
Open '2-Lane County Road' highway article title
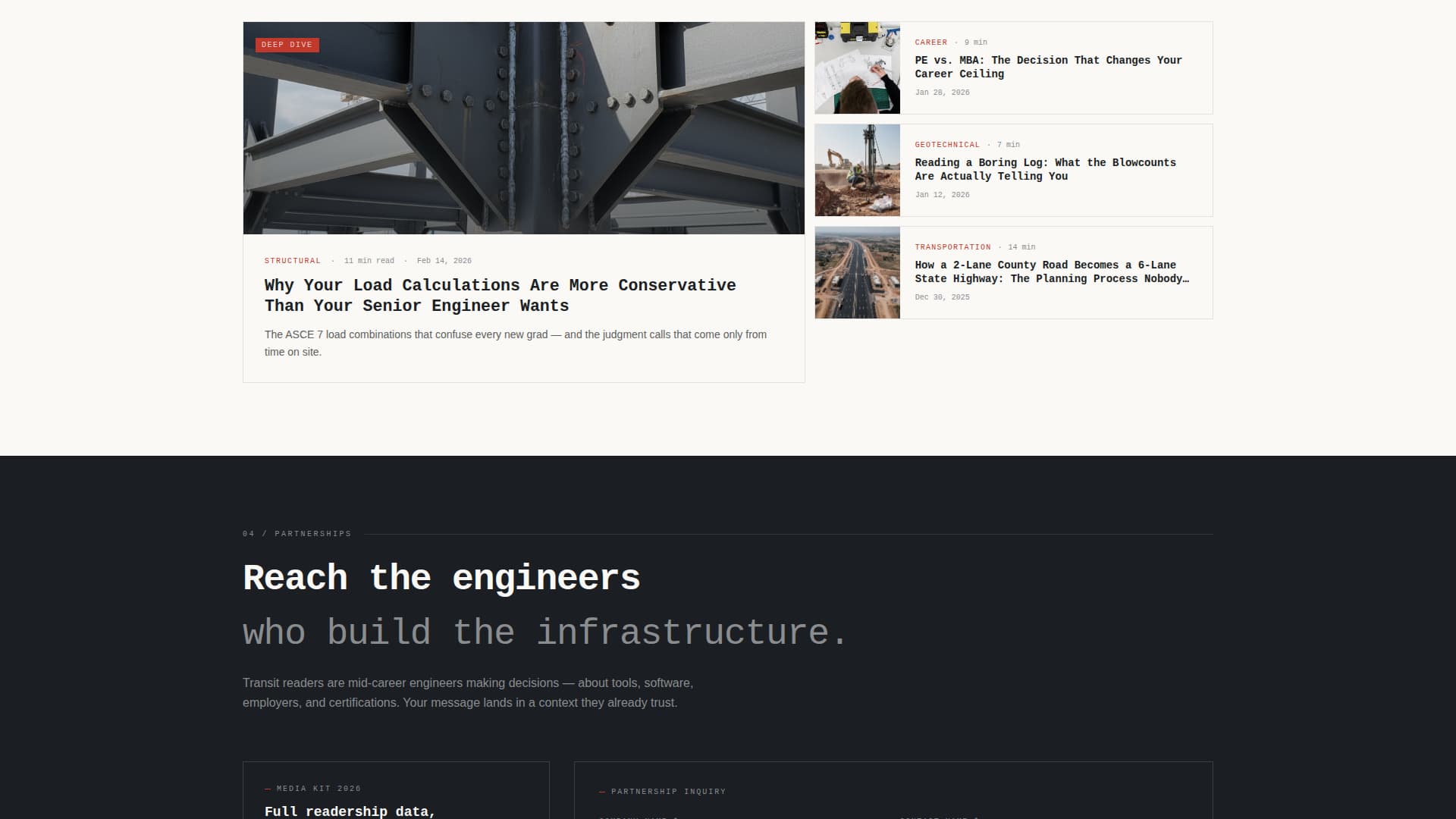[1052, 271]
